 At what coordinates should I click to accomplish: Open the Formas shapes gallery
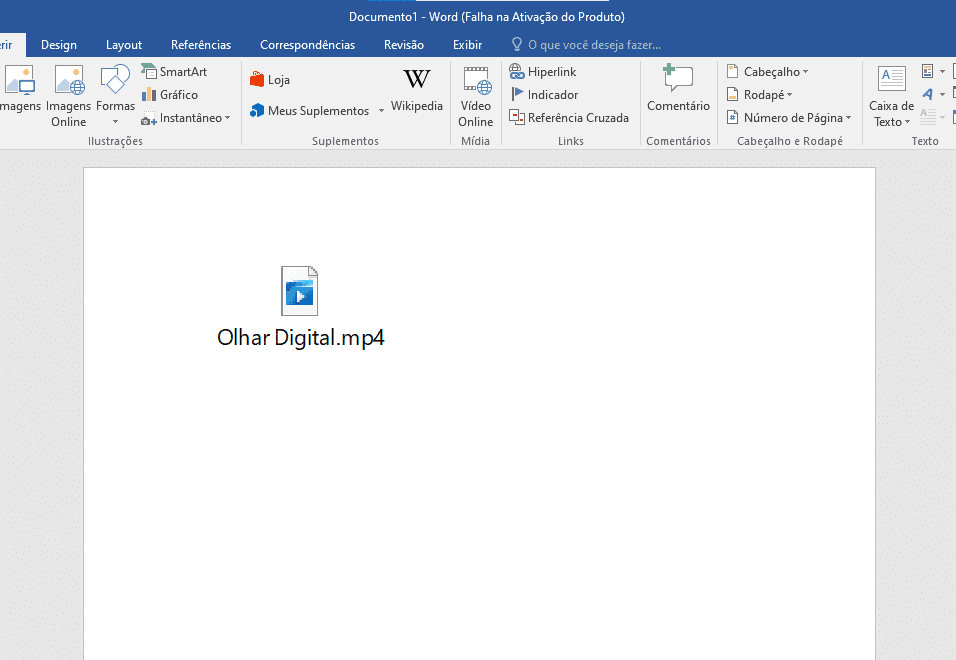[115, 96]
